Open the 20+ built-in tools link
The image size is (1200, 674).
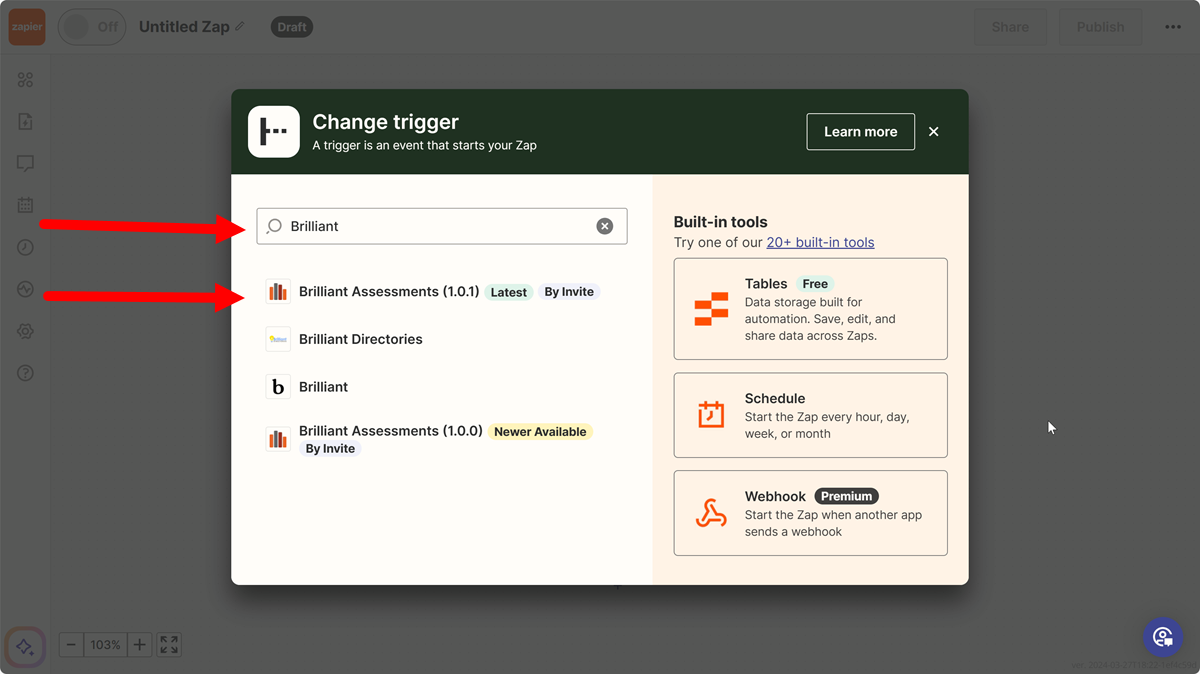coord(821,242)
